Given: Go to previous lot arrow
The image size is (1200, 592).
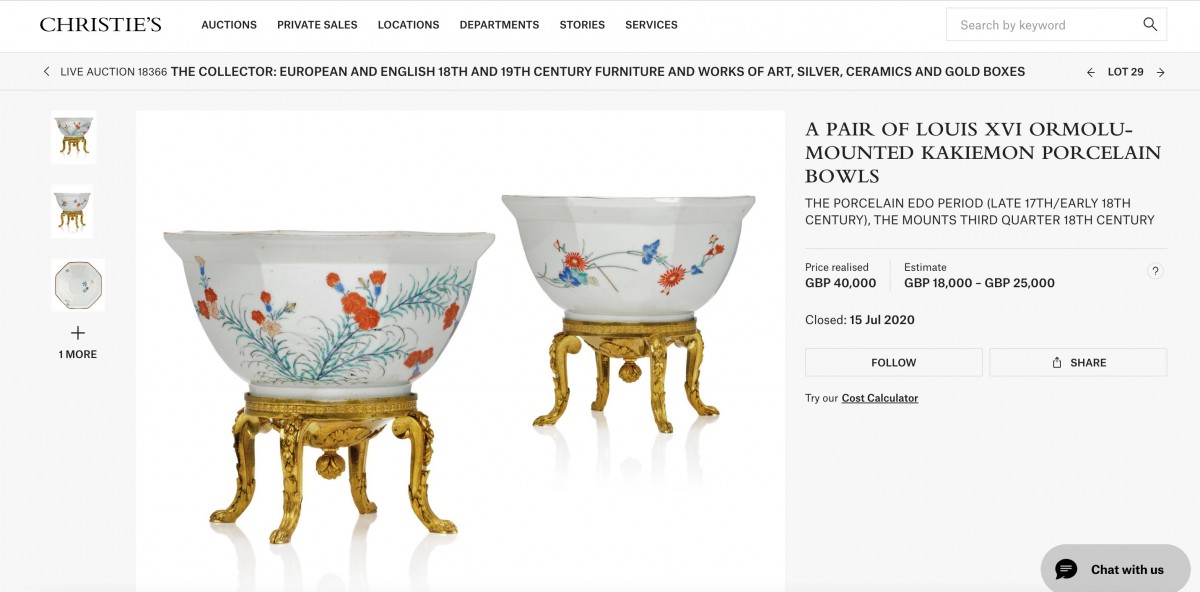Looking at the screenshot, I should tap(1091, 72).
